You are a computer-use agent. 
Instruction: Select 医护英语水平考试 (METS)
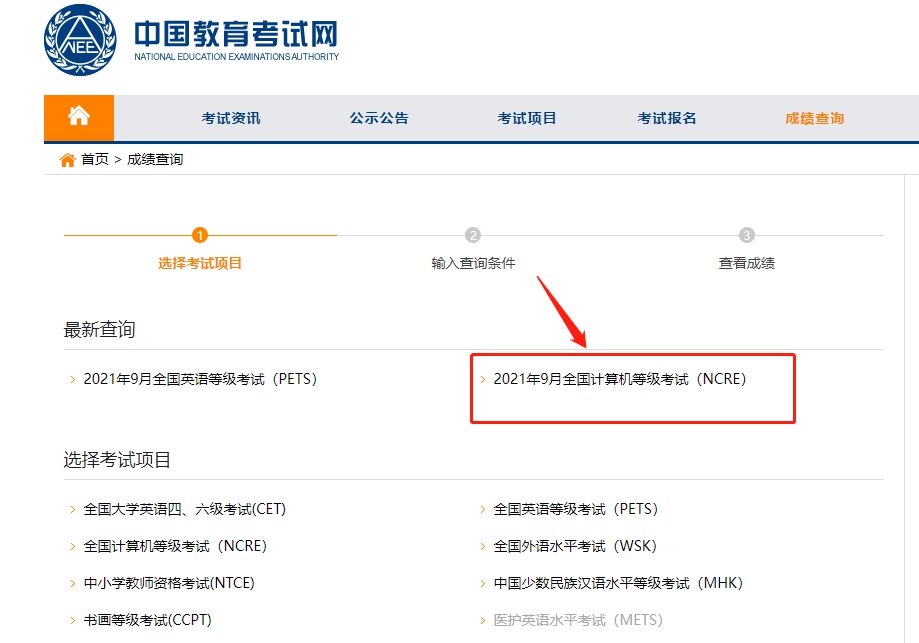click(x=578, y=620)
